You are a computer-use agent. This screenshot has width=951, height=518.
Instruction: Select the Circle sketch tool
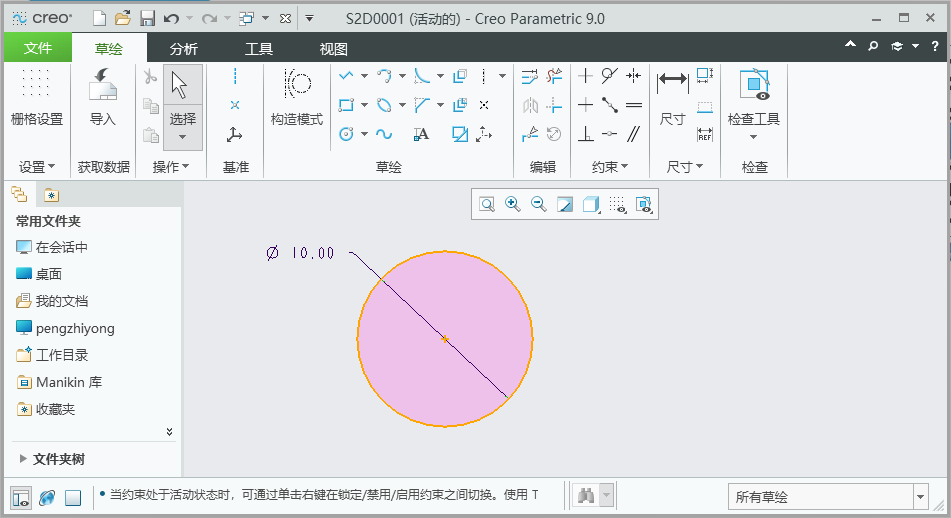pos(346,134)
